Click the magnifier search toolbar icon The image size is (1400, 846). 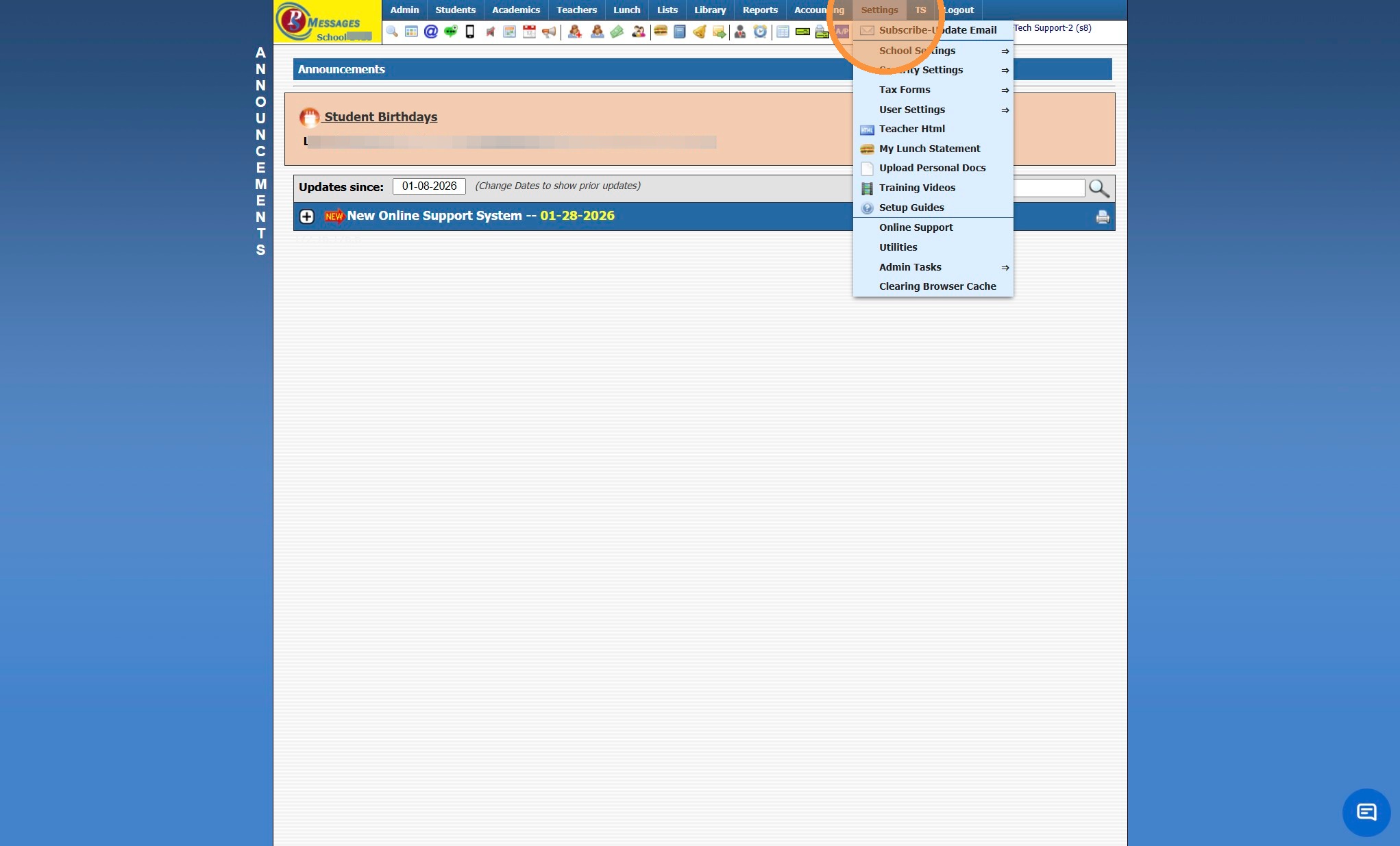(391, 32)
